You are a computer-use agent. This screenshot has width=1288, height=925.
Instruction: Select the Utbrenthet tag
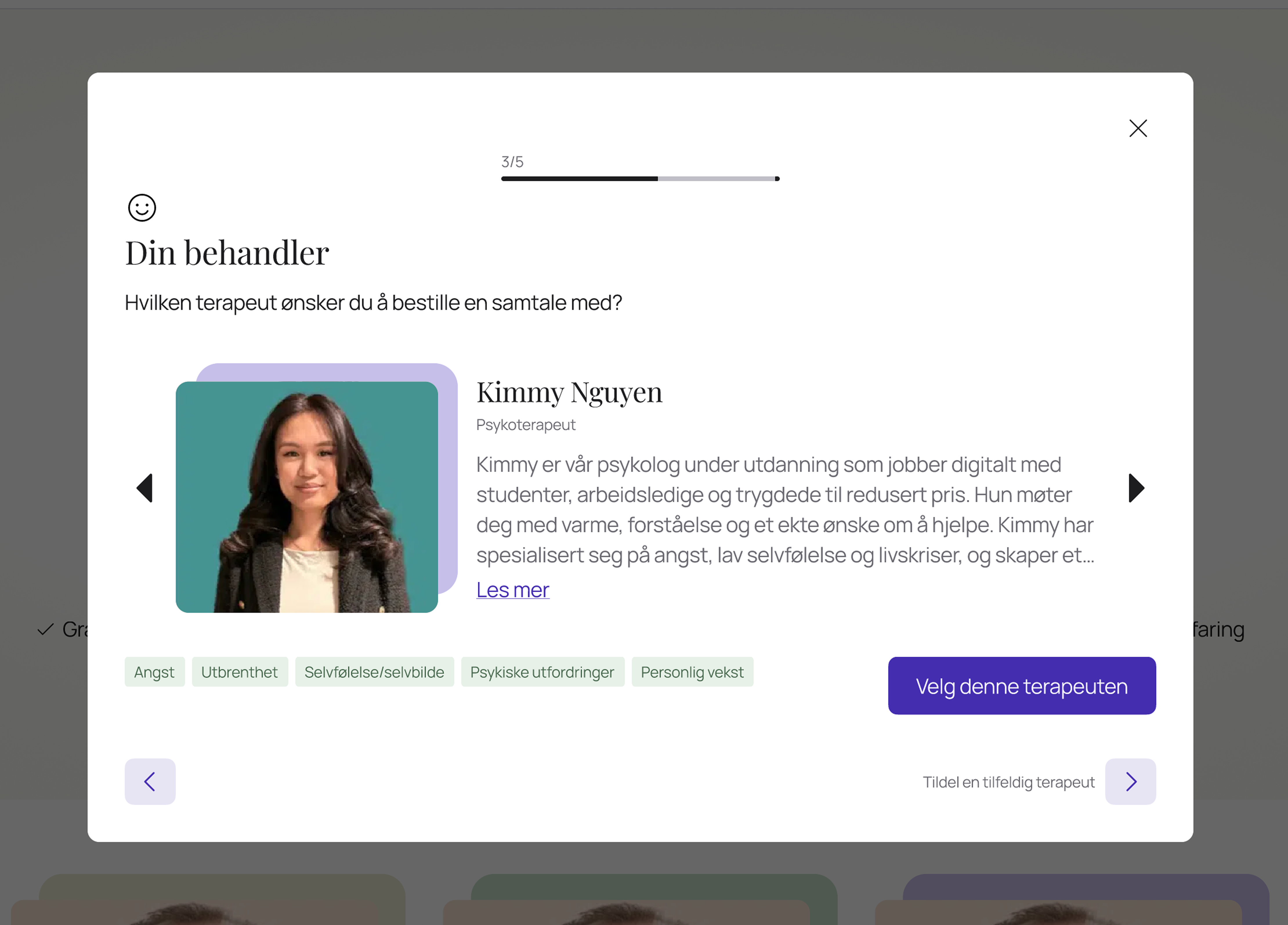pyautogui.click(x=240, y=672)
